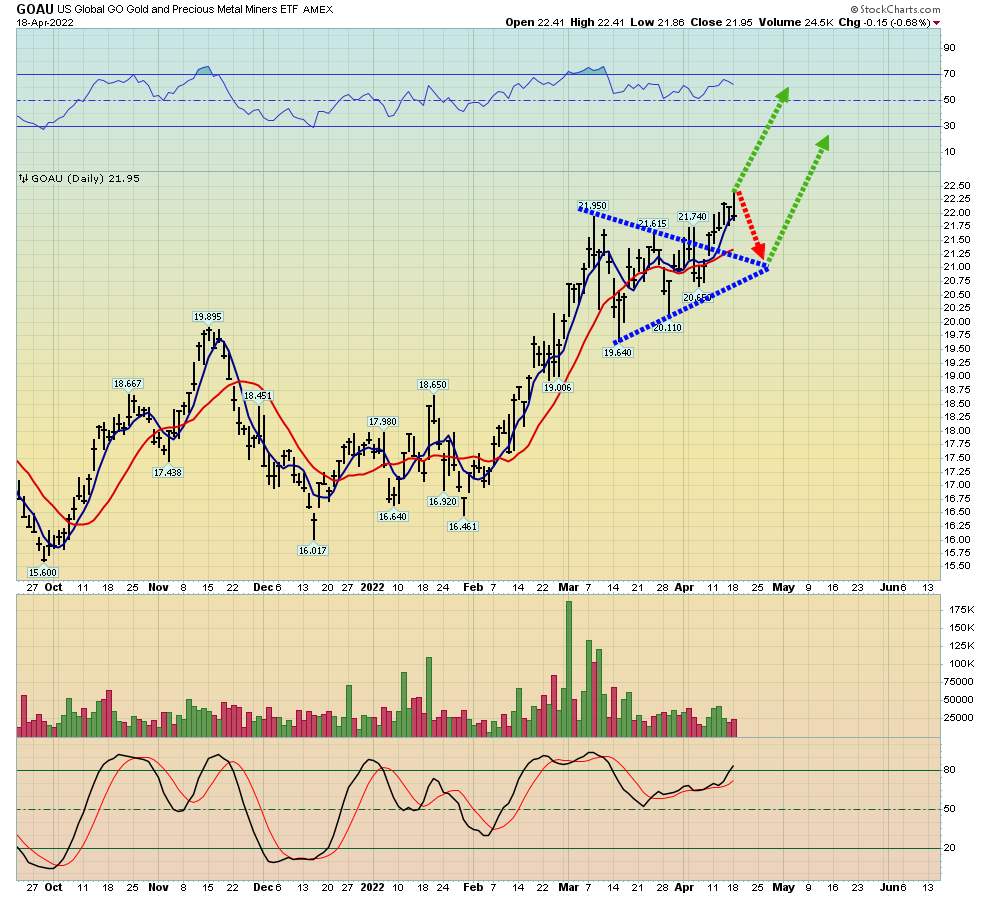Click the 10 level on the RSI axis
Screen dimensions: 990x897
tap(950, 151)
